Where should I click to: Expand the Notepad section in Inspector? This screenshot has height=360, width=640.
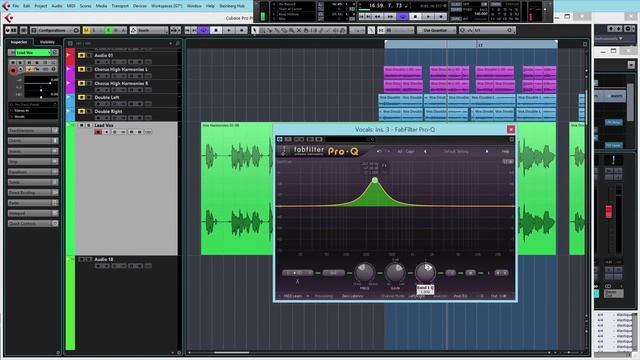click(33, 213)
